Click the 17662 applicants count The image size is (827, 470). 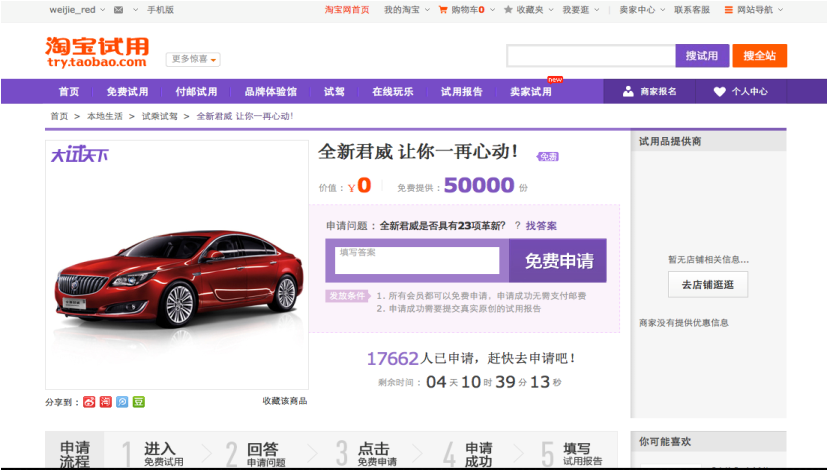(392, 359)
